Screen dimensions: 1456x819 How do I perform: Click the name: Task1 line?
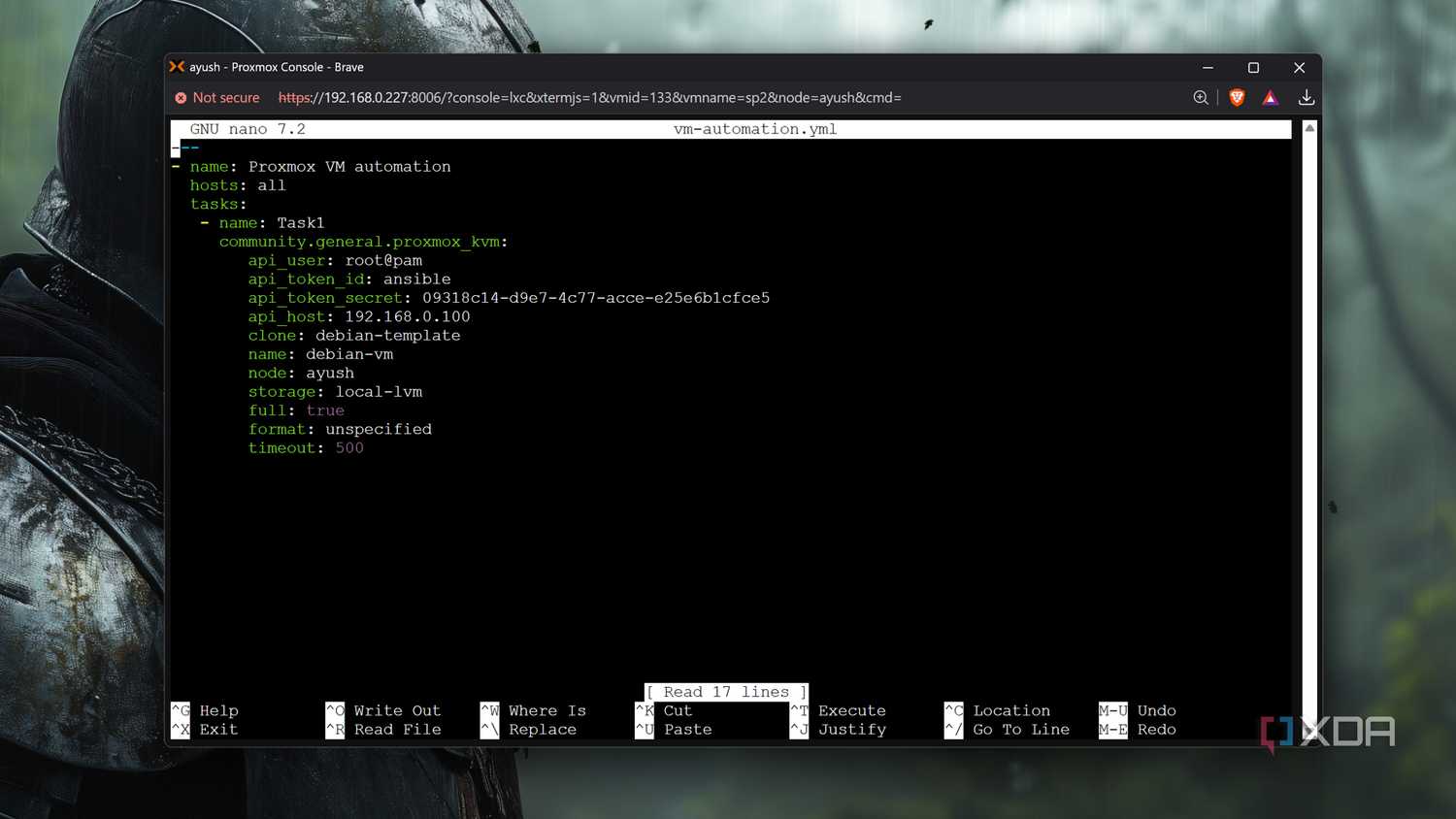[x=262, y=223]
